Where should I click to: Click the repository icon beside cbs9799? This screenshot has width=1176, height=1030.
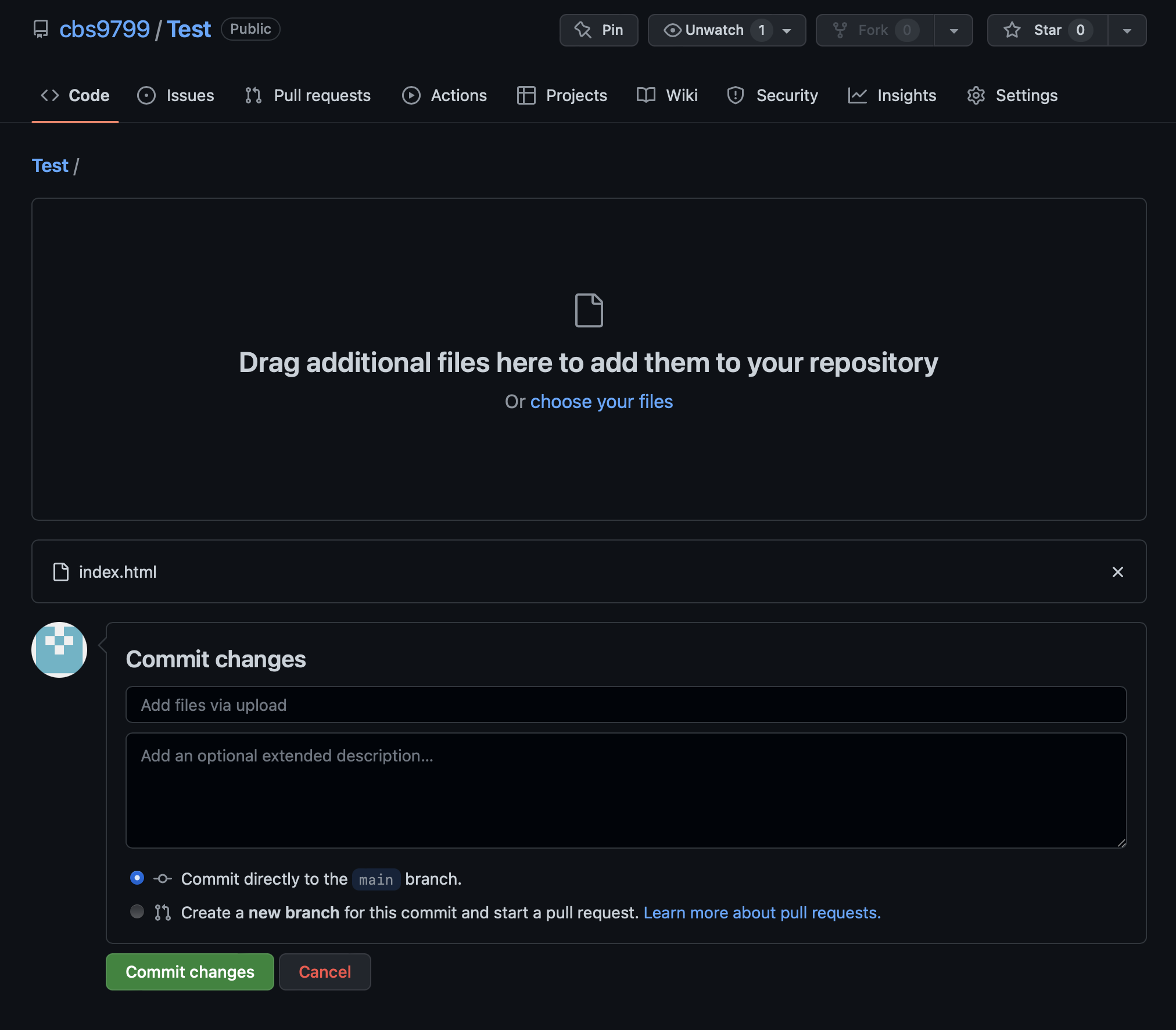(41, 29)
